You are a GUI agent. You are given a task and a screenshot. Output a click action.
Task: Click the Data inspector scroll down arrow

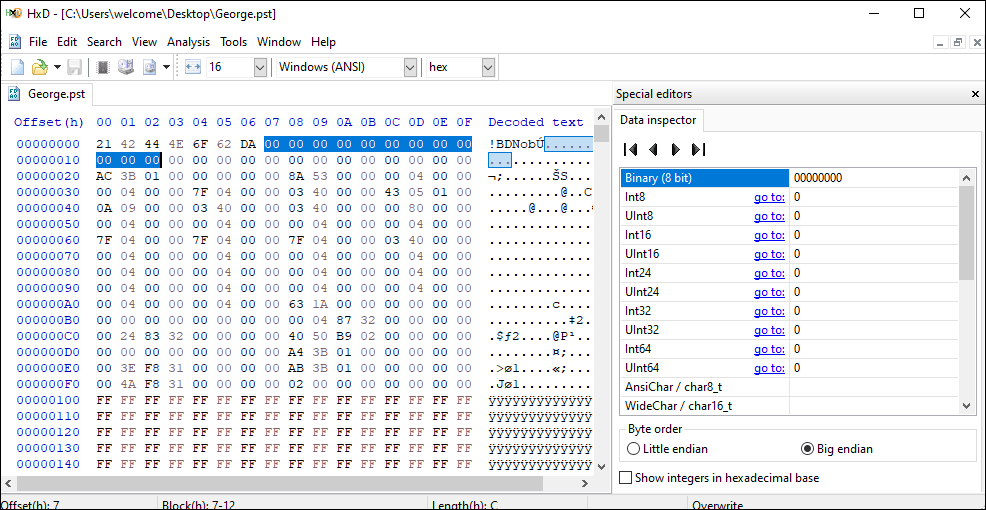[x=967, y=406]
